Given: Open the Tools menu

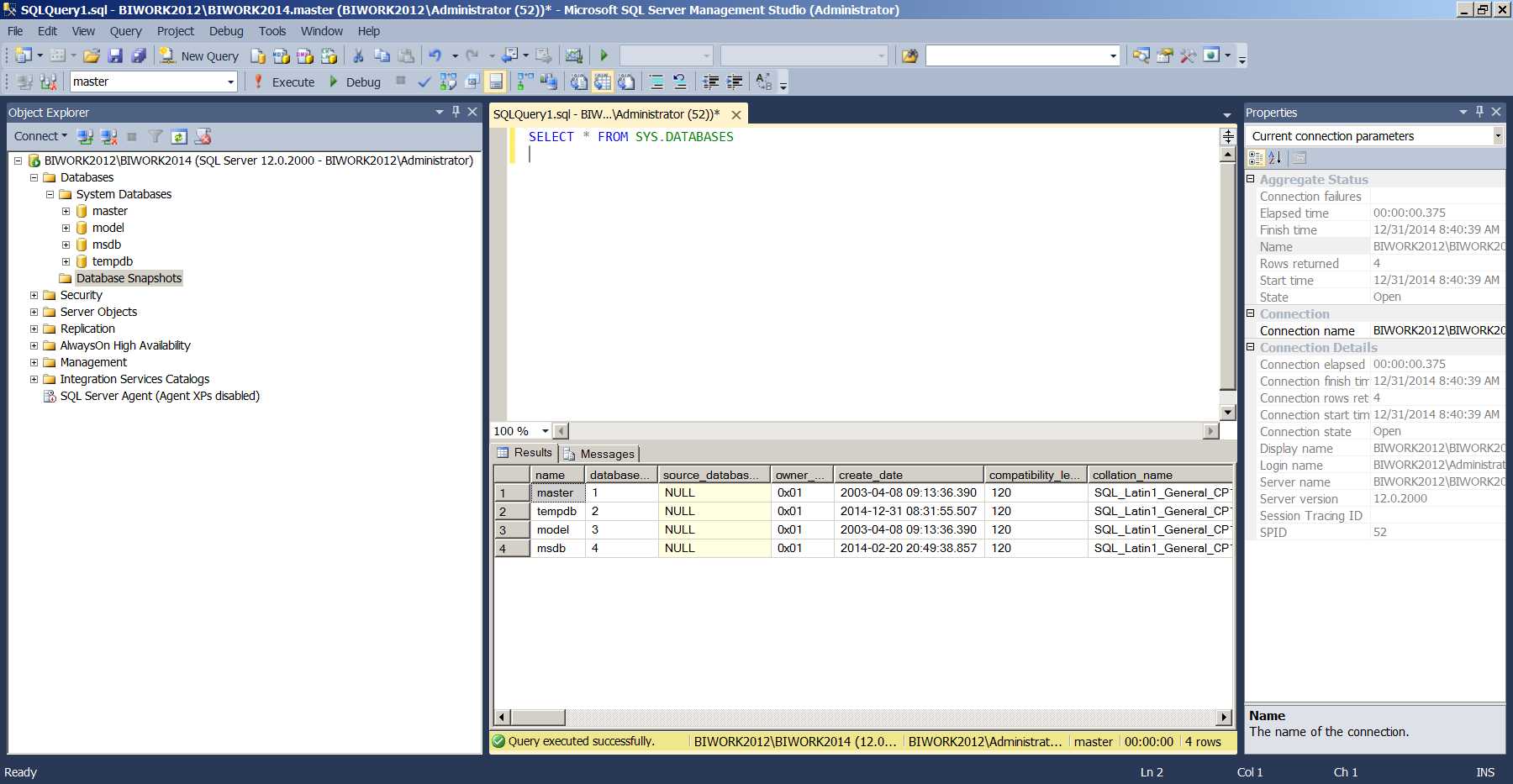Looking at the screenshot, I should click(272, 31).
